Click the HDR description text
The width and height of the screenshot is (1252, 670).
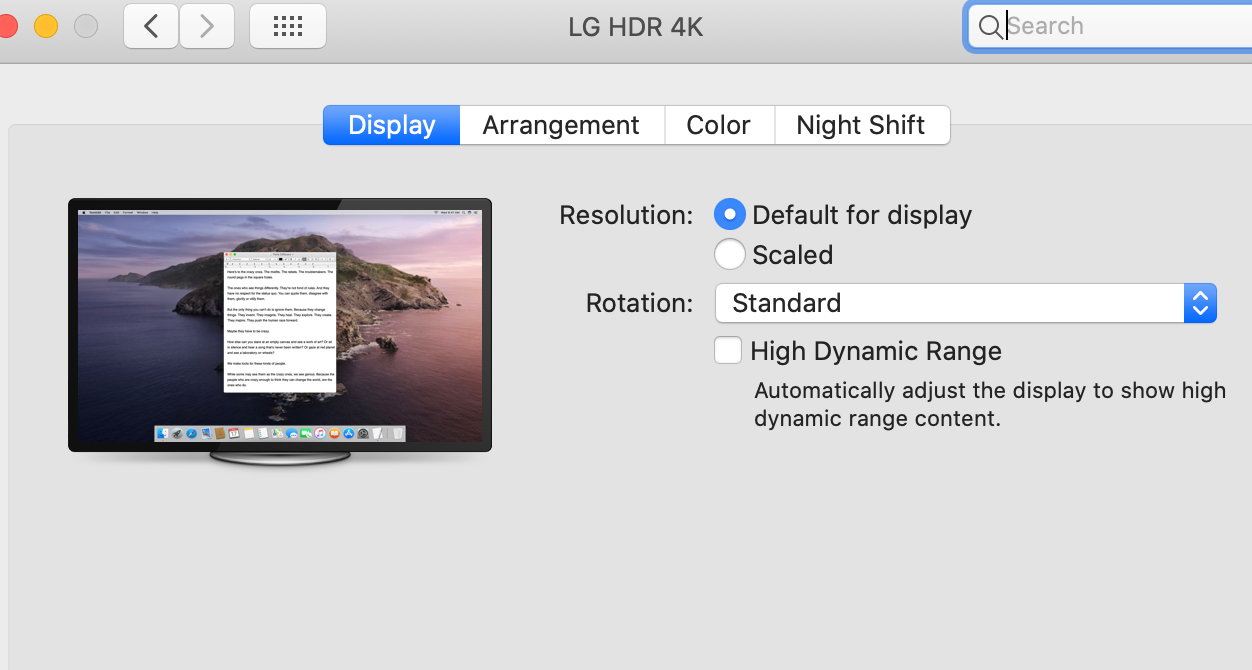click(x=990, y=404)
